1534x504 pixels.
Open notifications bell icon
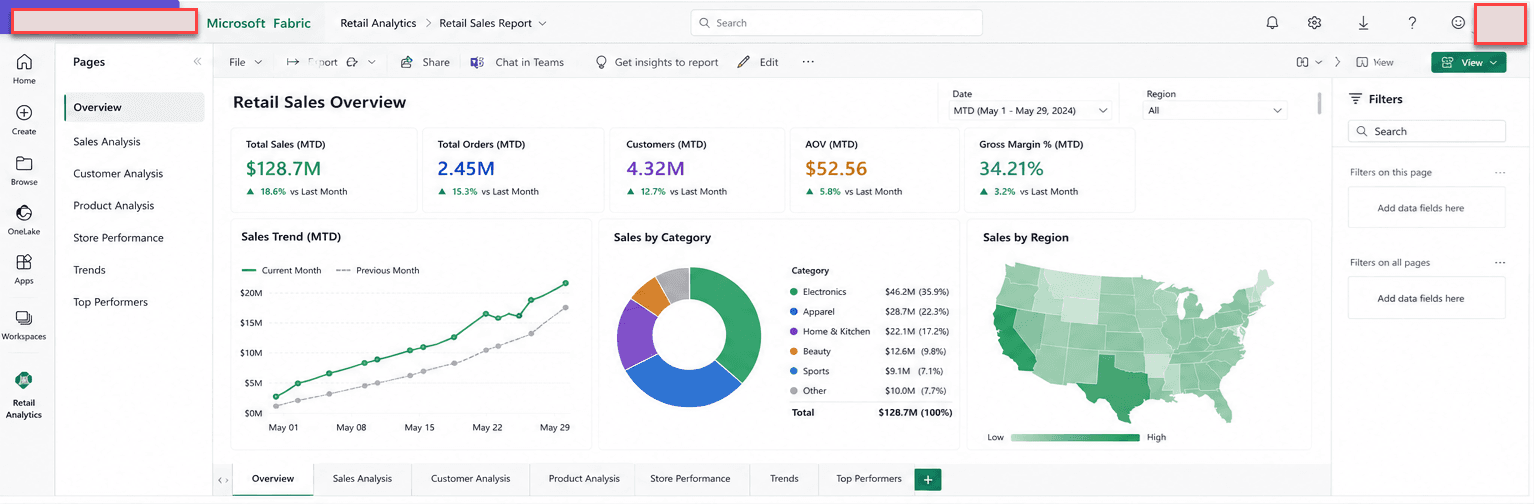(x=1272, y=23)
